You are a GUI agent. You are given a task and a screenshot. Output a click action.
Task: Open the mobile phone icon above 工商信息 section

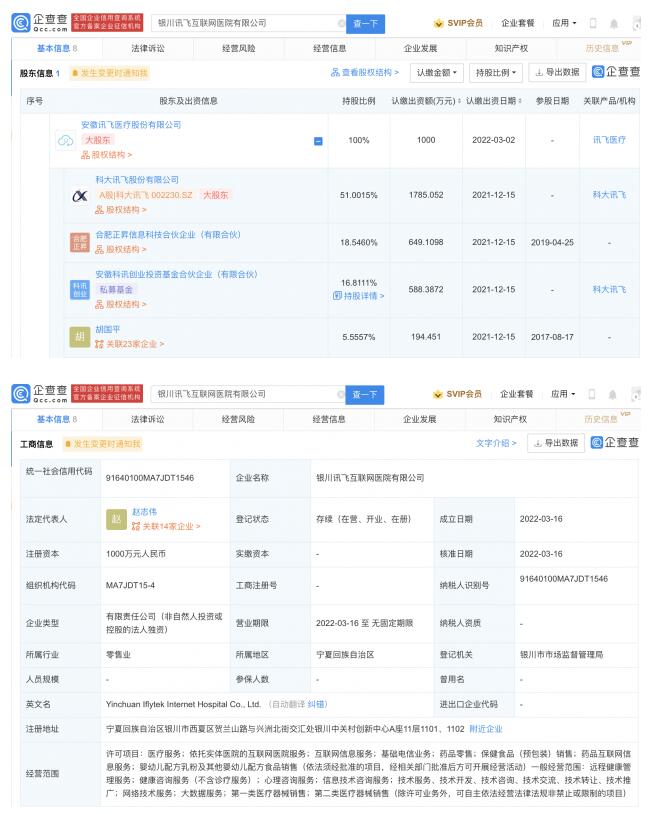click(592, 394)
